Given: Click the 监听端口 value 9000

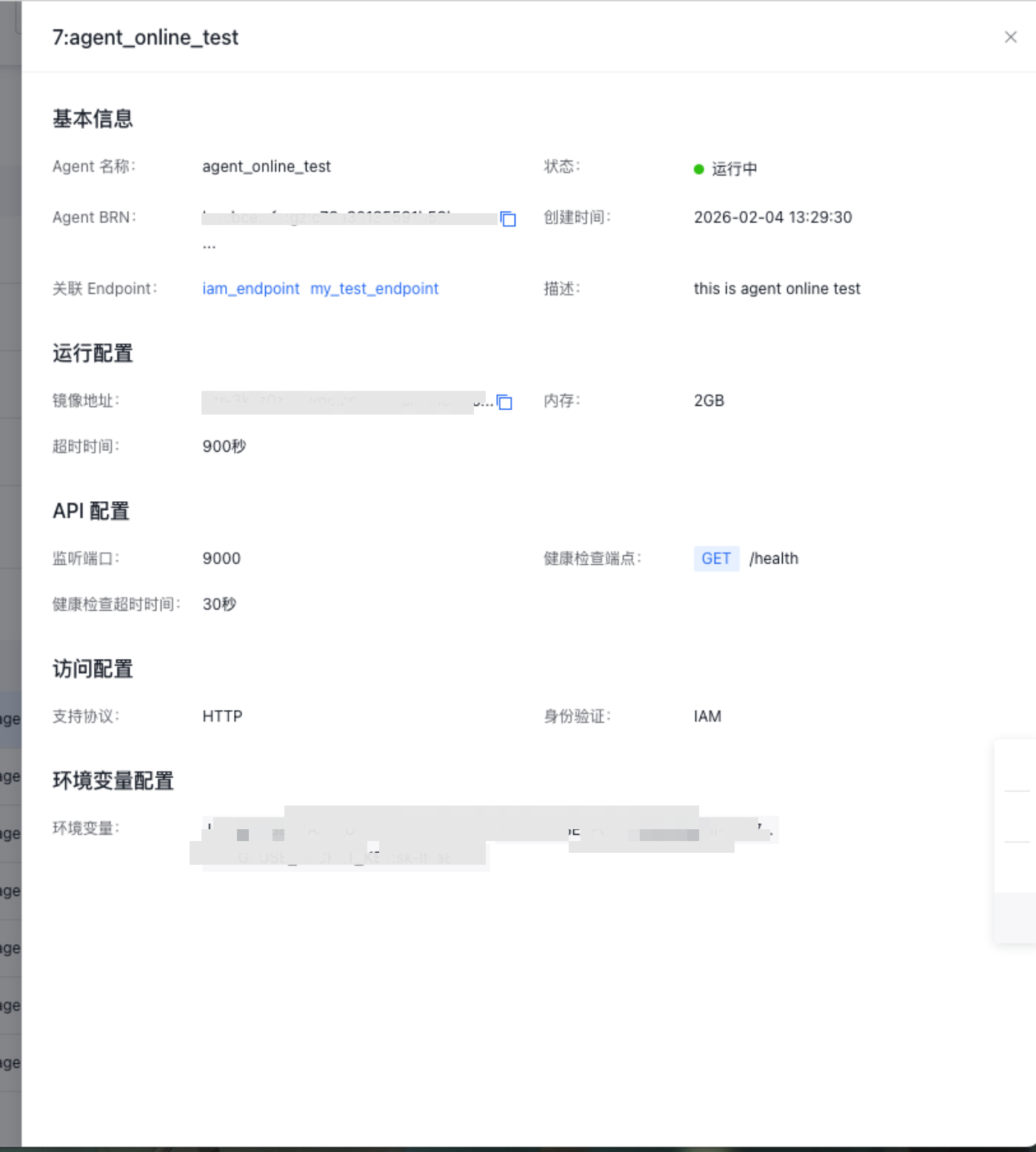Looking at the screenshot, I should (x=221, y=559).
